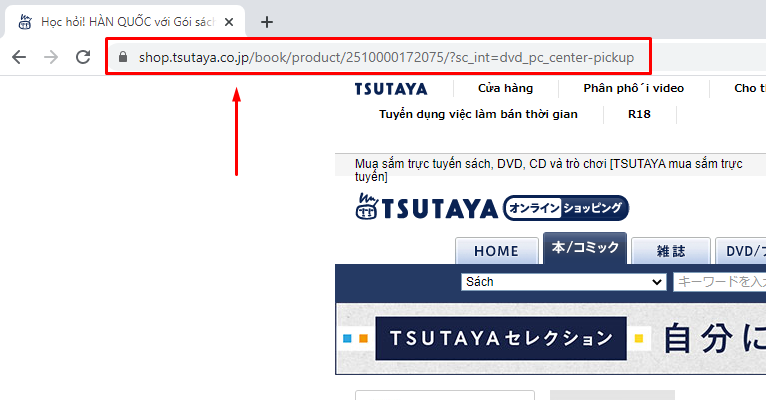This screenshot has height=400, width=766.
Task: Close the 'Học hỏi! HÀN QUỐC' tab
Action: click(229, 22)
